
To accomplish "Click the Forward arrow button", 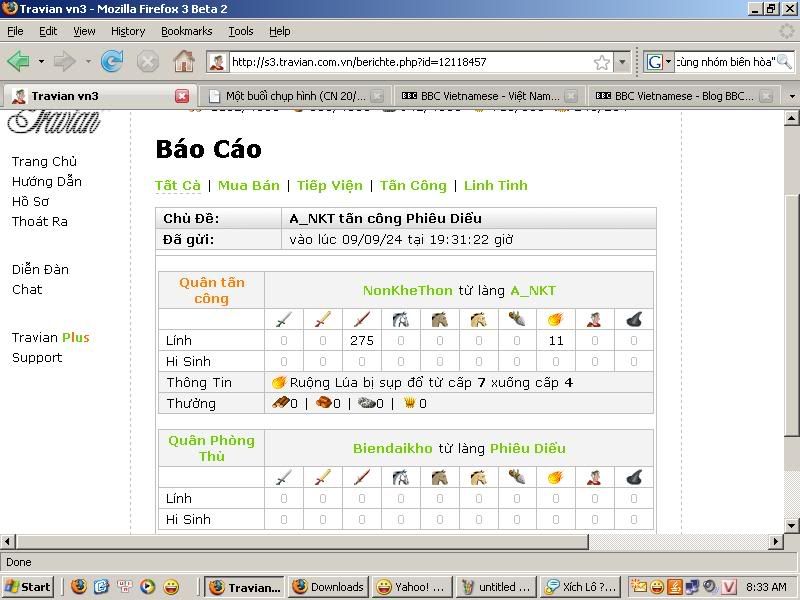I will point(64,62).
